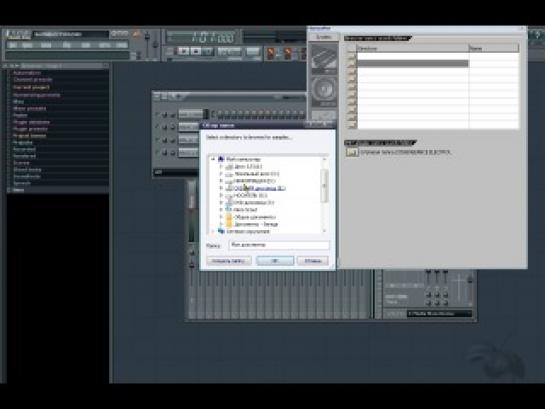The image size is (545, 409).
Task: Open the Audio settings speaker icon
Action: pyautogui.click(x=324, y=91)
